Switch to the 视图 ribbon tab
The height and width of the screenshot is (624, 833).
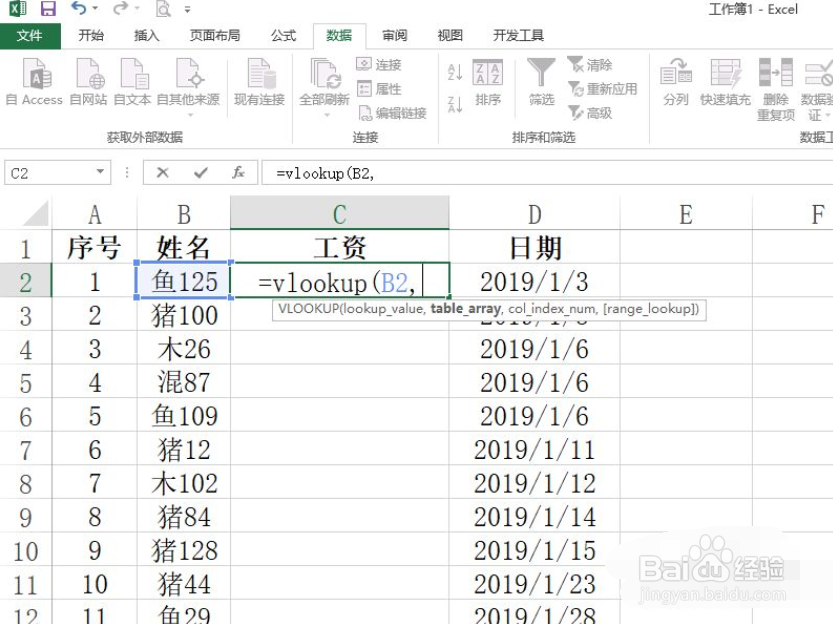coord(450,36)
